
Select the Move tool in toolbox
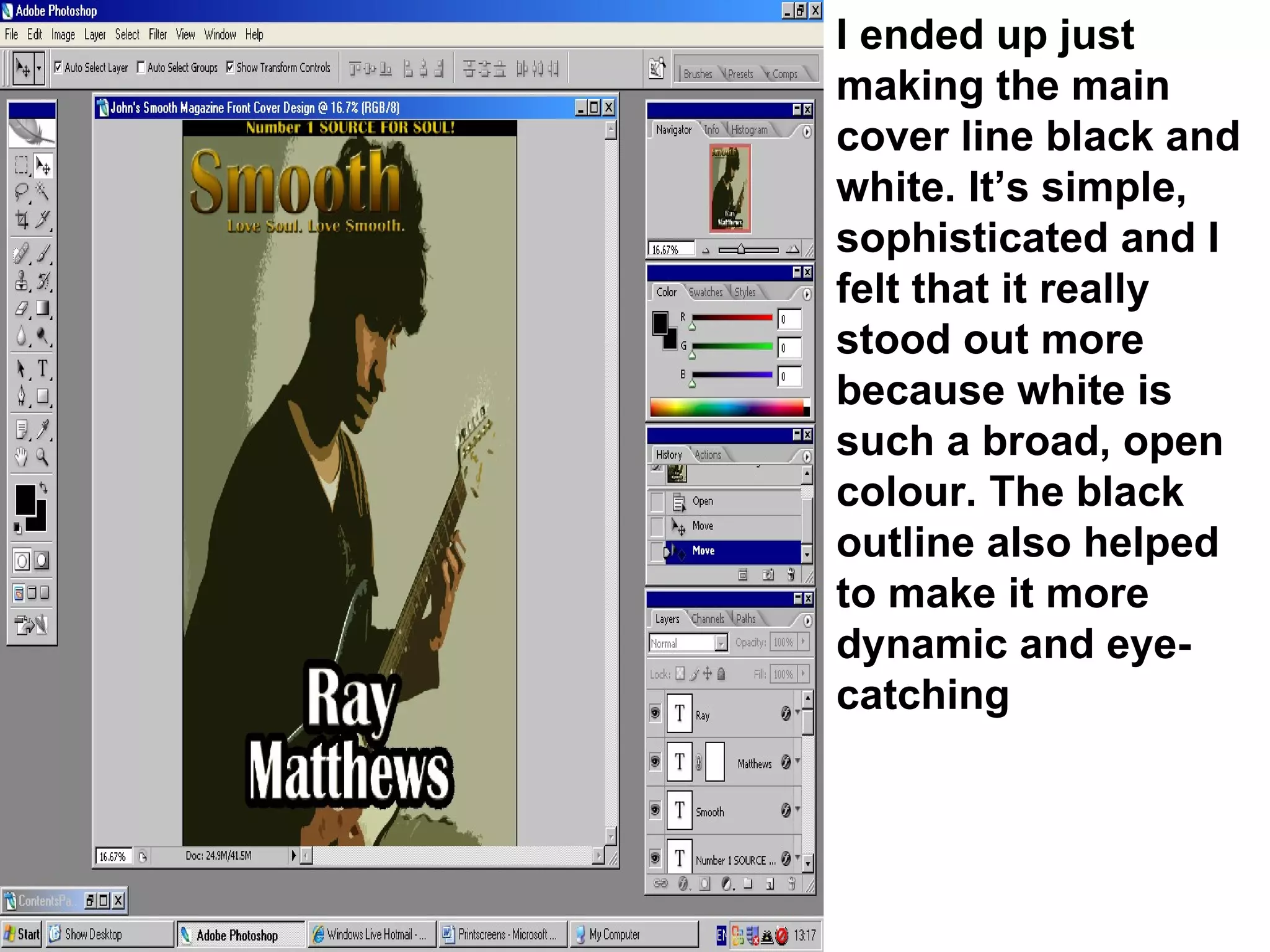click(x=43, y=165)
